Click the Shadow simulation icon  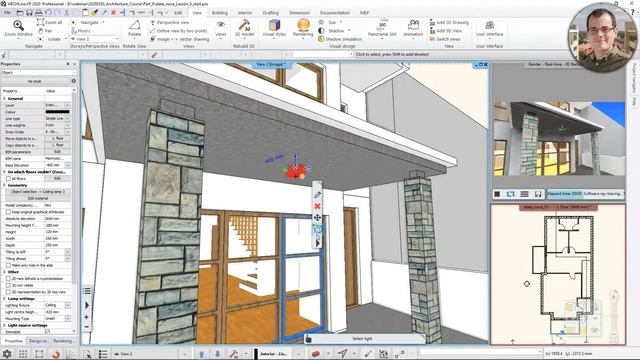(321, 39)
